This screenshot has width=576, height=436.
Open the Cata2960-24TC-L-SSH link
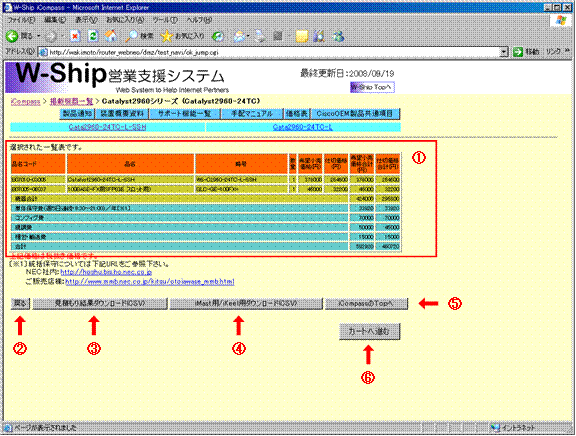click(107, 127)
